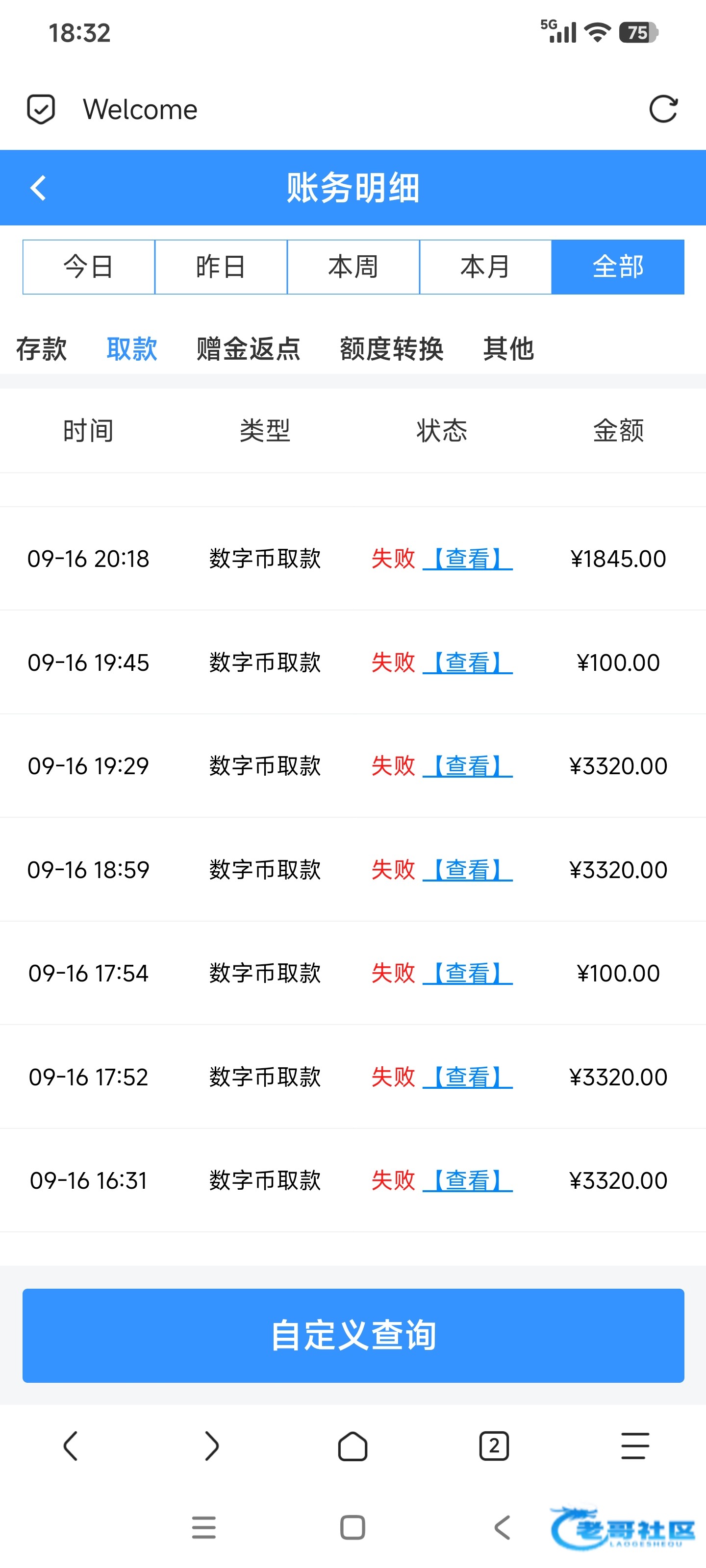Switch to the 赠金返点 category
Image resolution: width=706 pixels, height=1568 pixels.
(248, 349)
